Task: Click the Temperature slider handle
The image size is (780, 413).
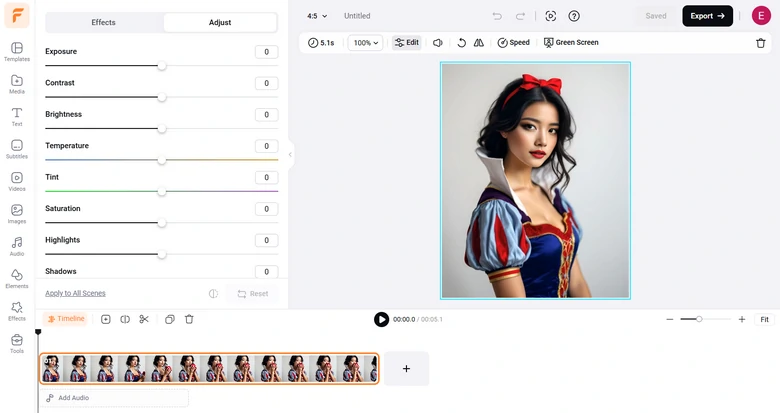Action: 162,160
